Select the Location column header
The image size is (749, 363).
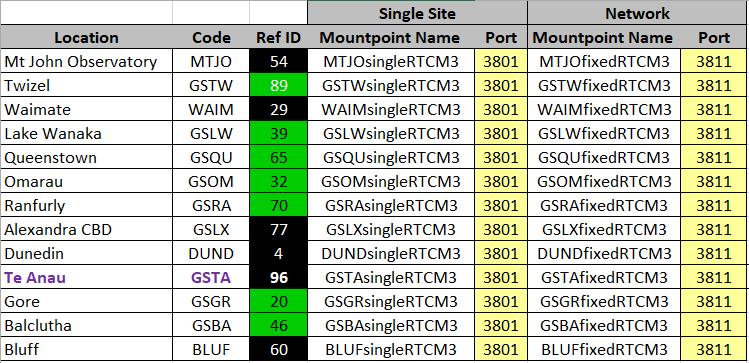coord(86,37)
